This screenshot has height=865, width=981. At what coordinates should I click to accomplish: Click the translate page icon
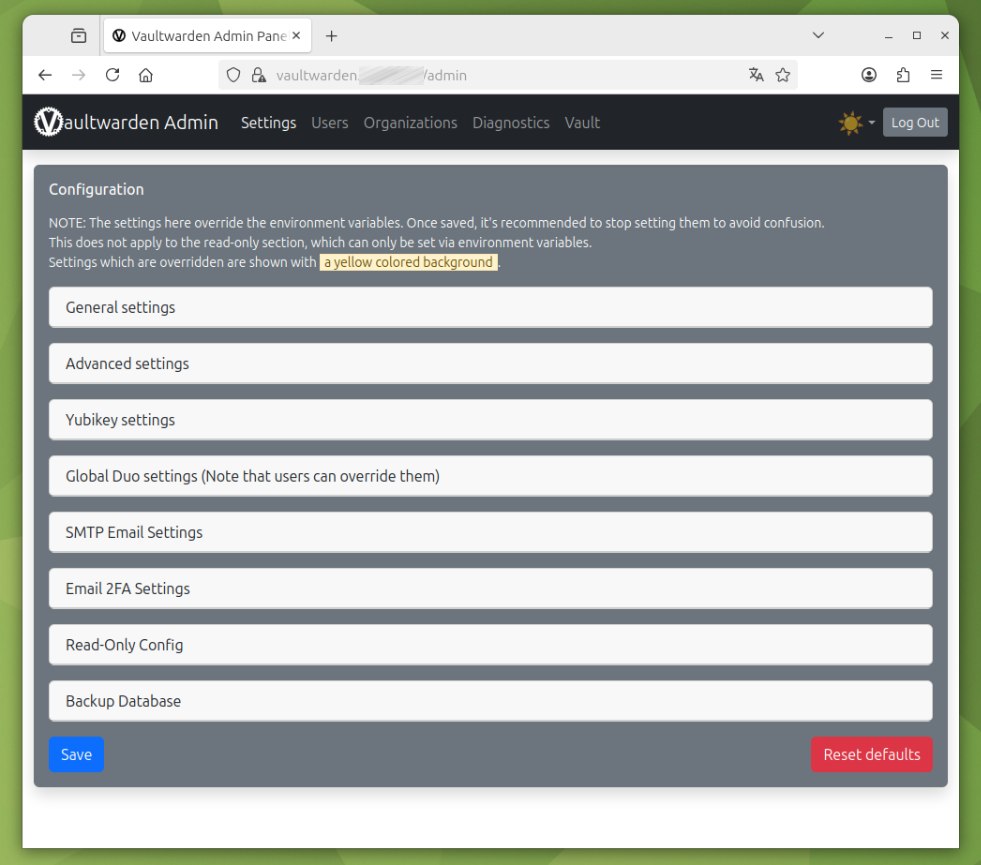[x=756, y=75]
